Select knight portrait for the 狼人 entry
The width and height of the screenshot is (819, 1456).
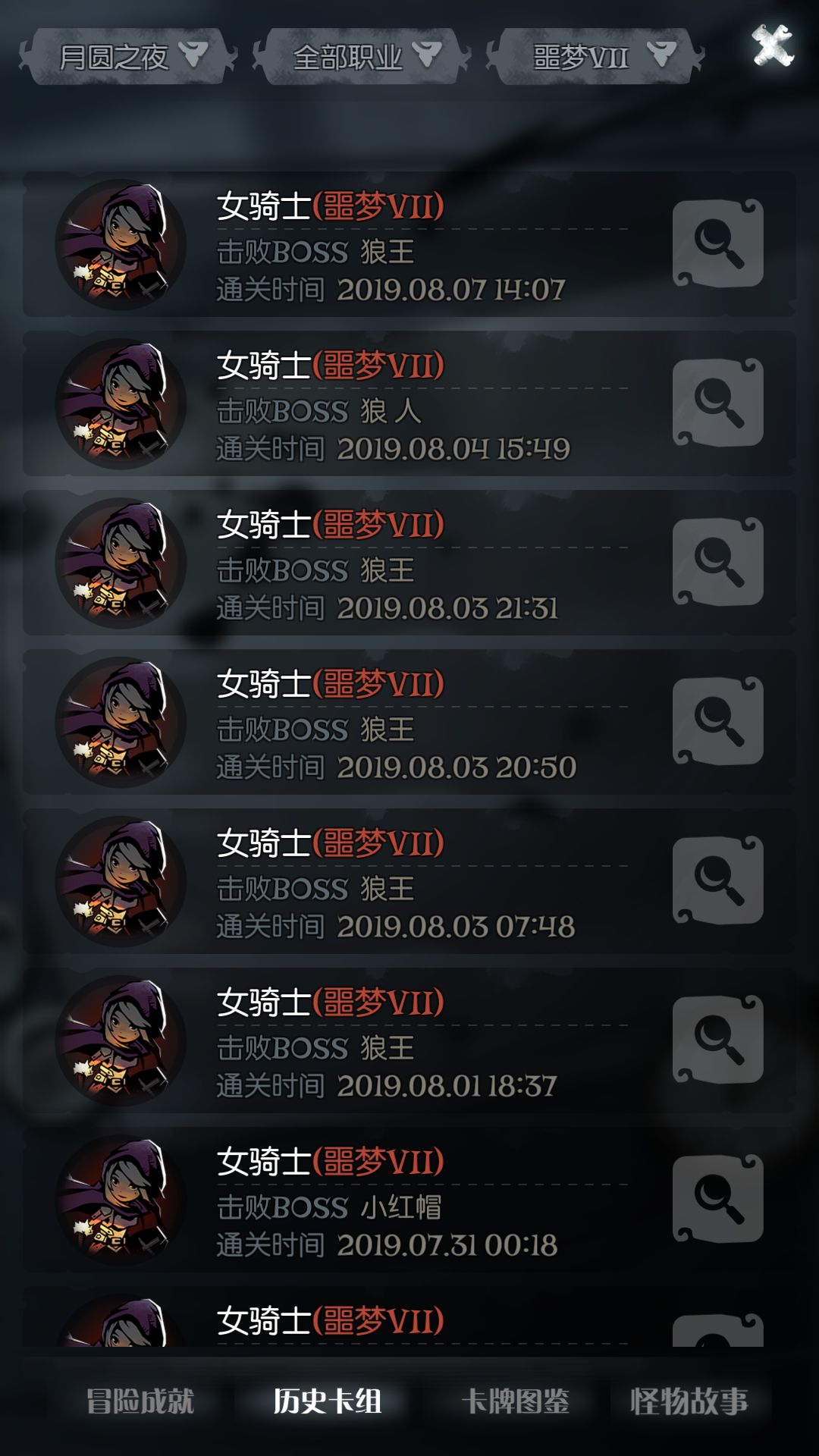click(121, 403)
